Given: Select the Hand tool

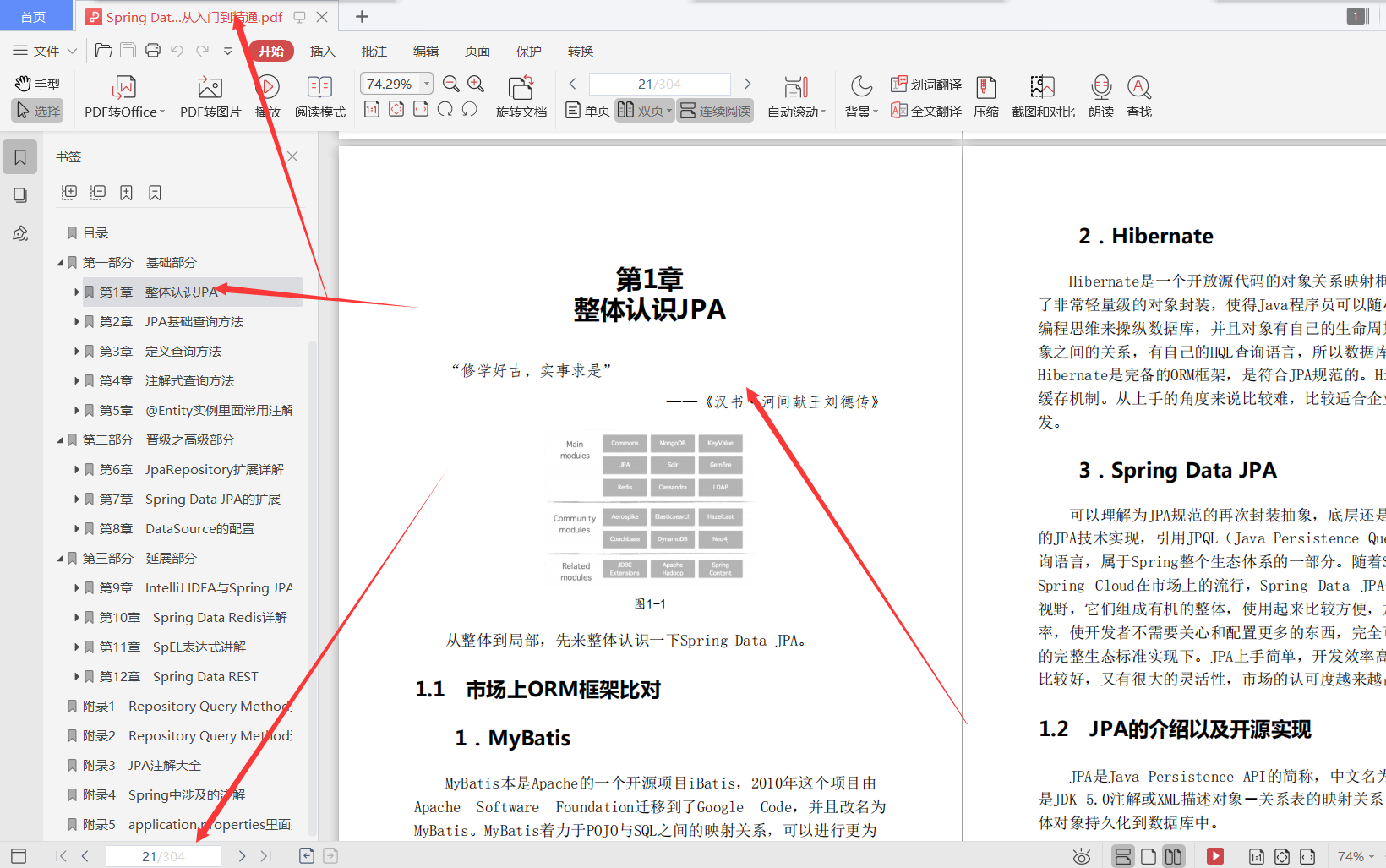Looking at the screenshot, I should point(38,85).
